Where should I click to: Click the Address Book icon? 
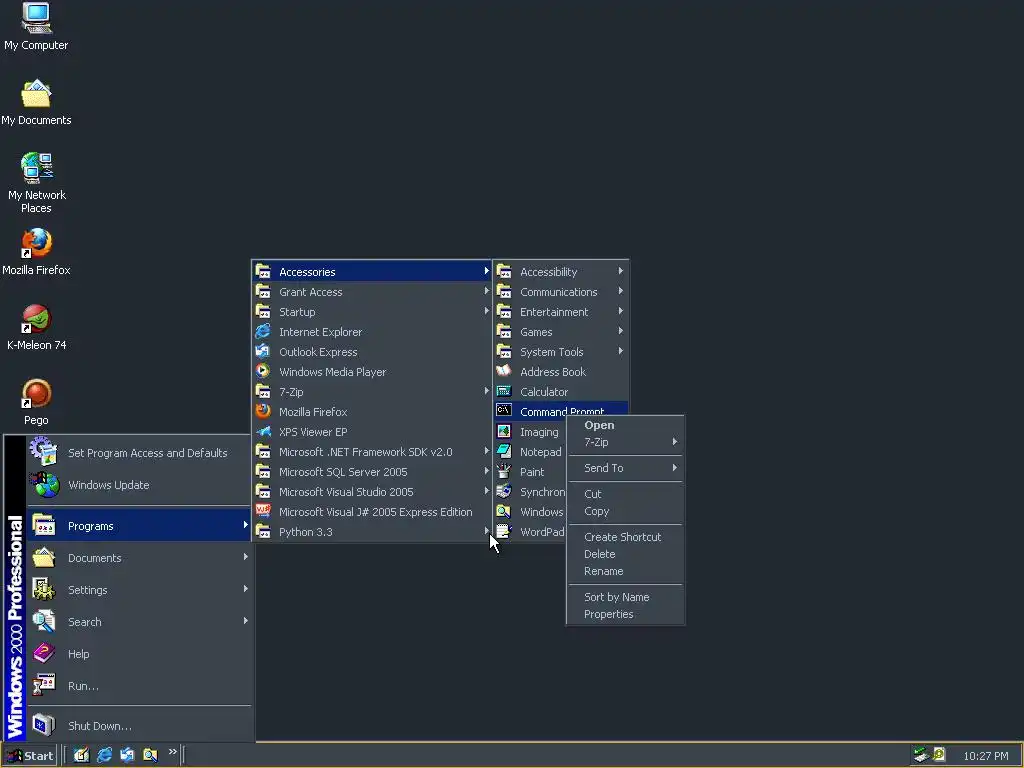point(504,372)
